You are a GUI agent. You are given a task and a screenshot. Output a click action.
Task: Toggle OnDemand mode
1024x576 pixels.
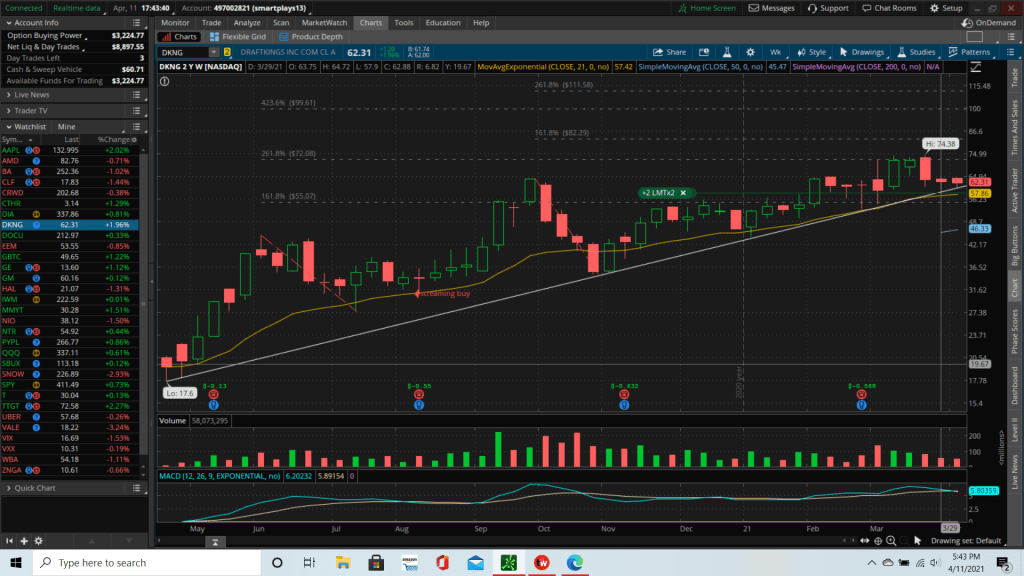(995, 22)
